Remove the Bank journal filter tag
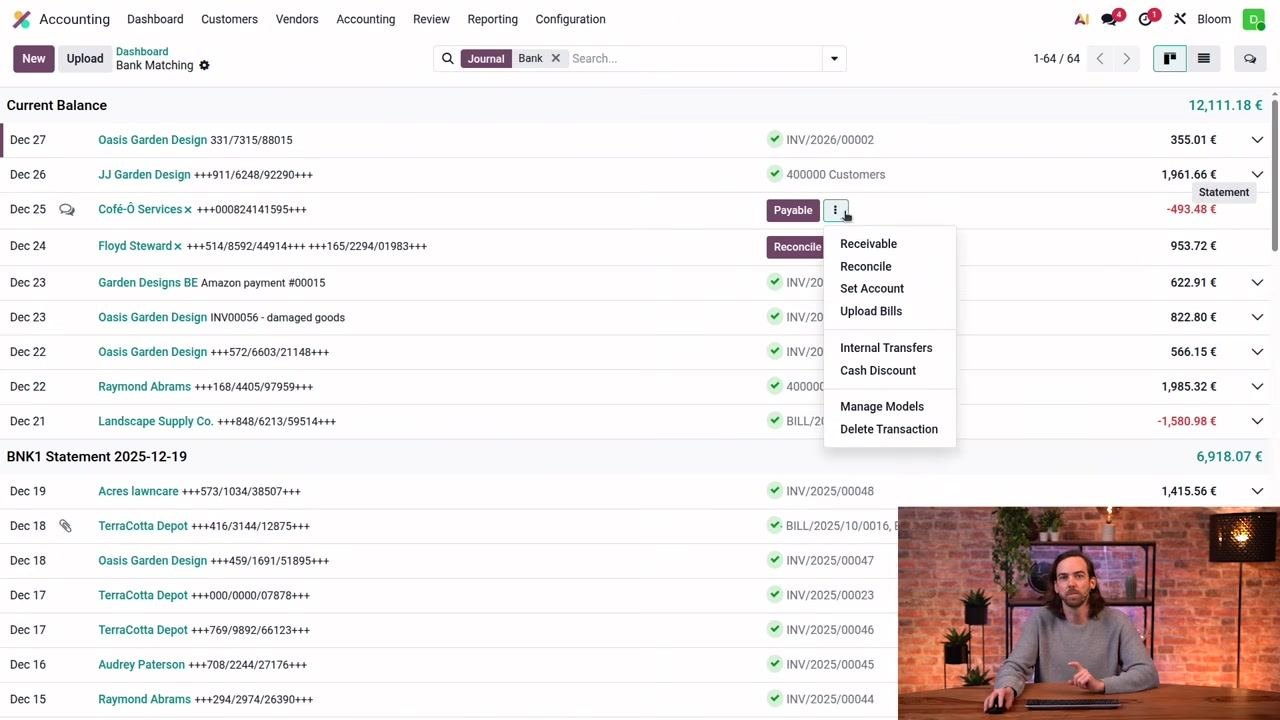Image resolution: width=1280 pixels, height=720 pixels. [556, 58]
